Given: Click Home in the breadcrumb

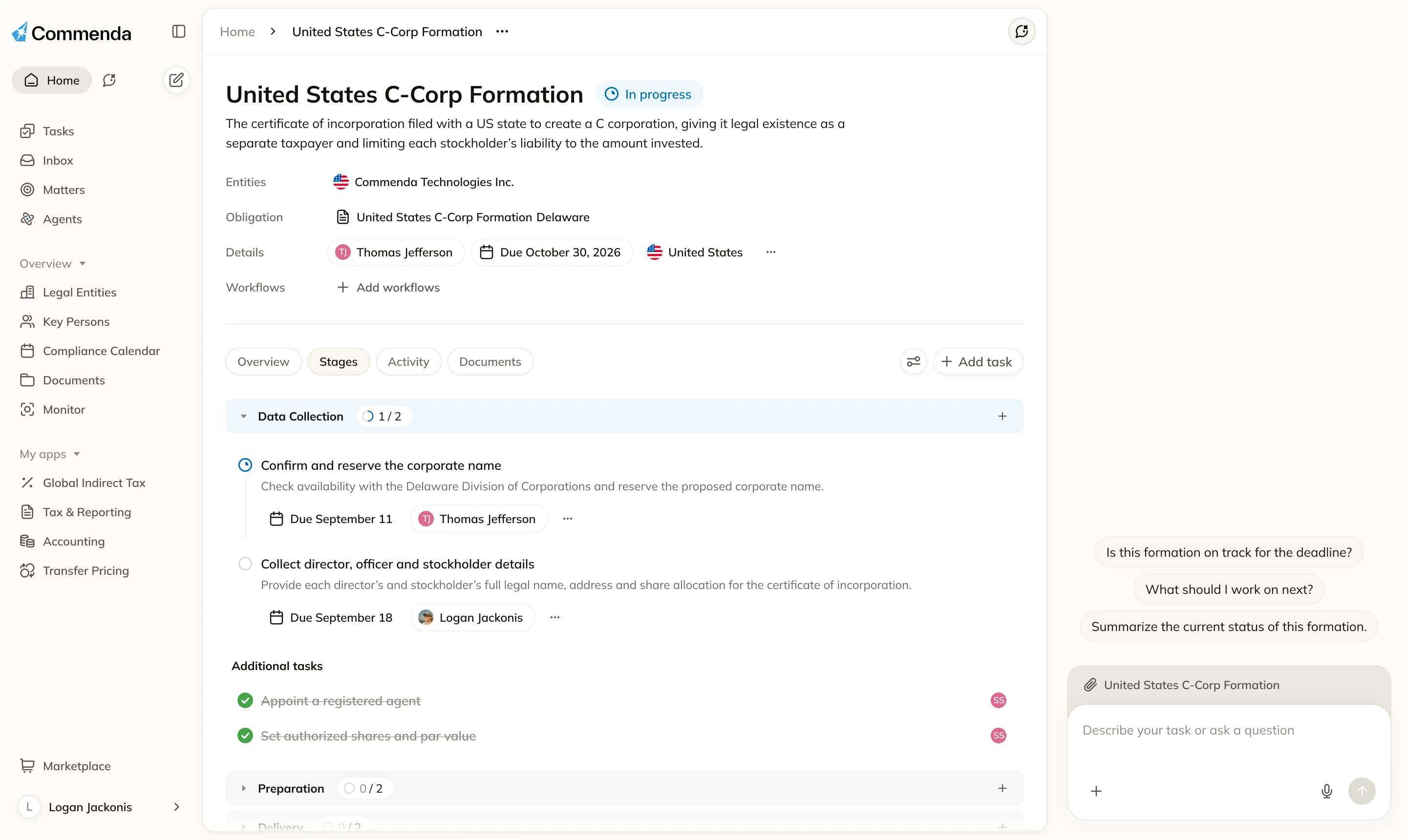Looking at the screenshot, I should (x=237, y=32).
